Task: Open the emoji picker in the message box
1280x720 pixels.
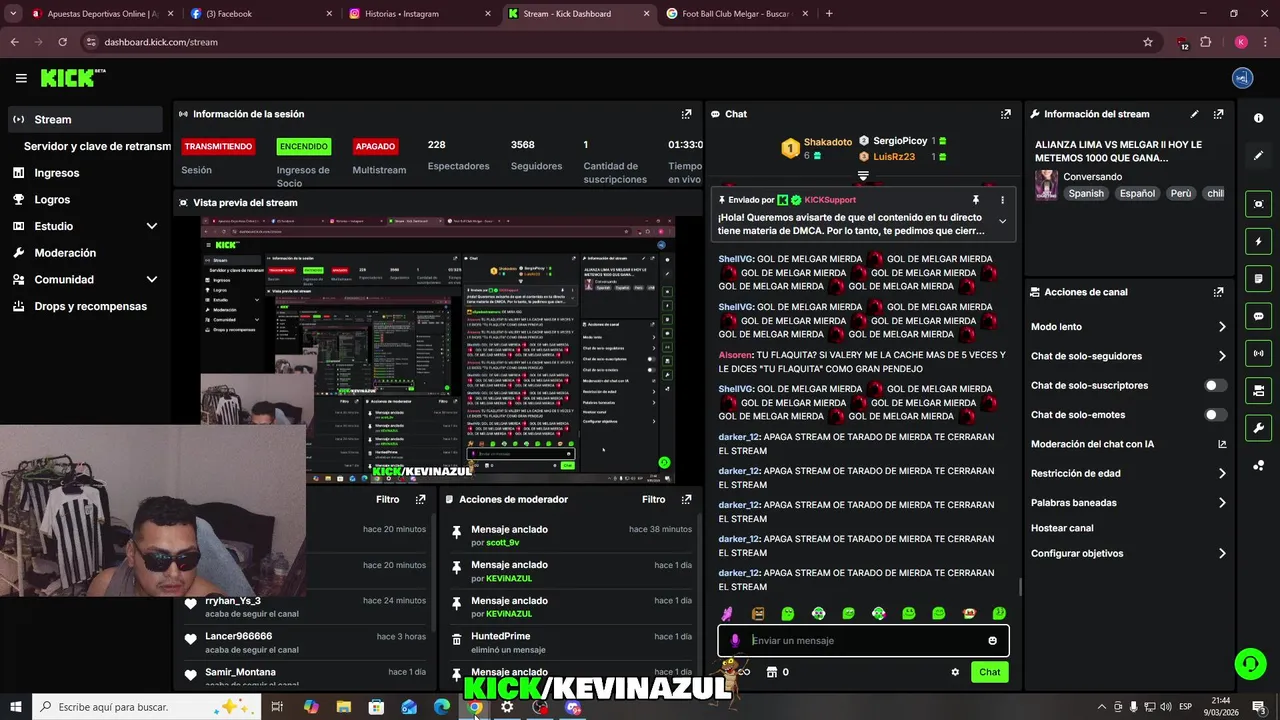Action: pos(992,641)
